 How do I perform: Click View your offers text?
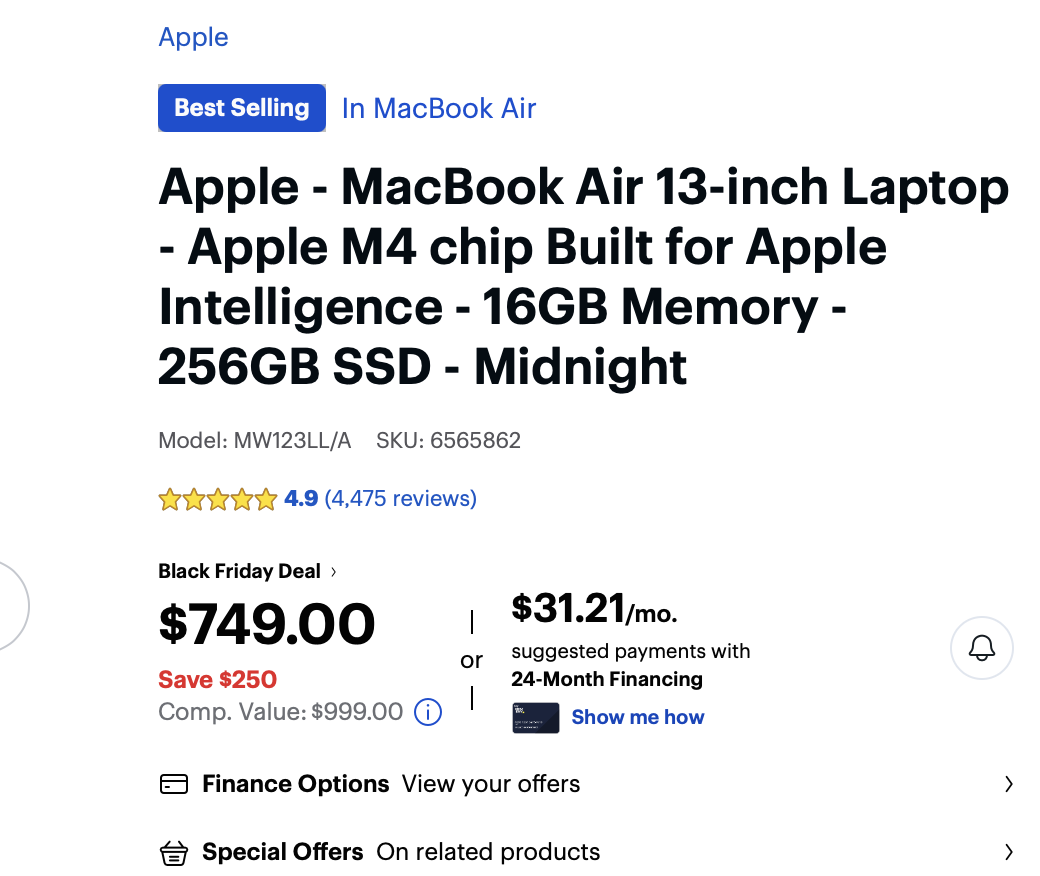point(491,784)
